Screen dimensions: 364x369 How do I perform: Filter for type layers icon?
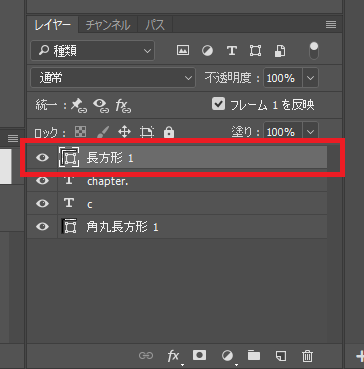[232, 51]
